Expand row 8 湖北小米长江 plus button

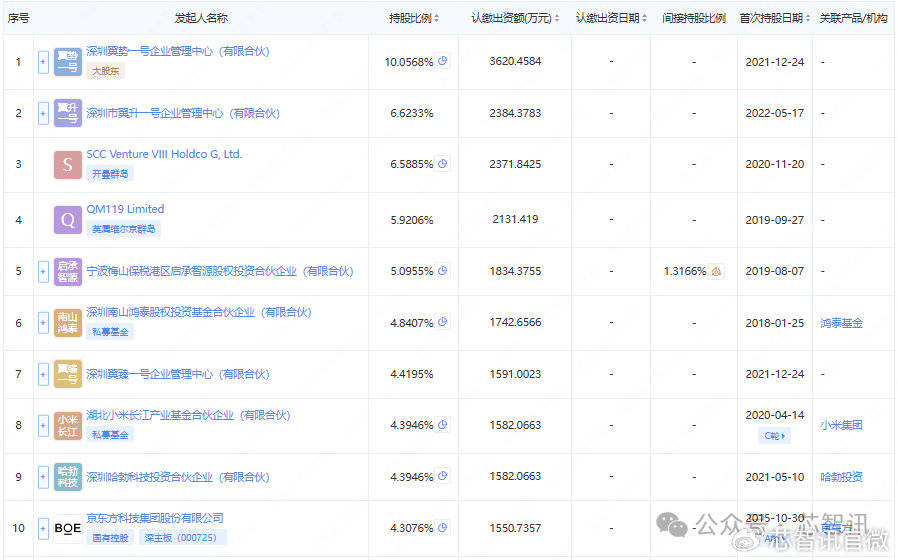[43, 425]
